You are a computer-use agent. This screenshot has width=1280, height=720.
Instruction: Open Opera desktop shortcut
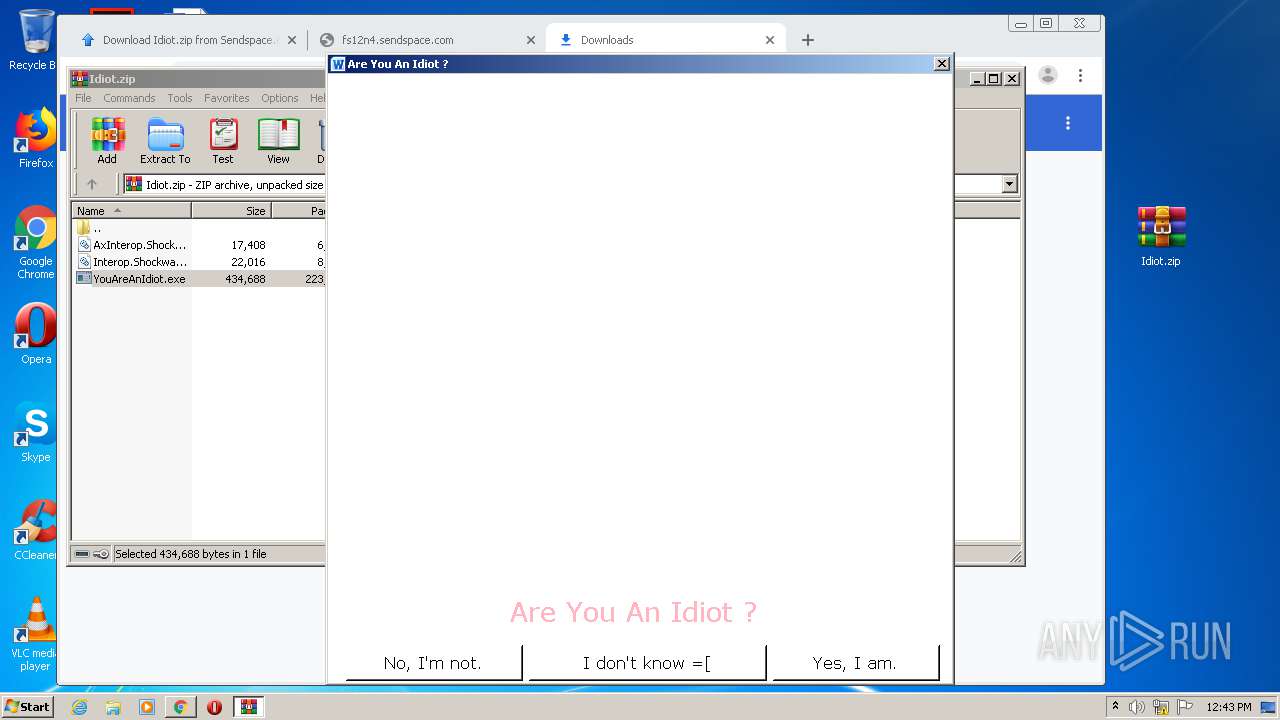pos(35,334)
